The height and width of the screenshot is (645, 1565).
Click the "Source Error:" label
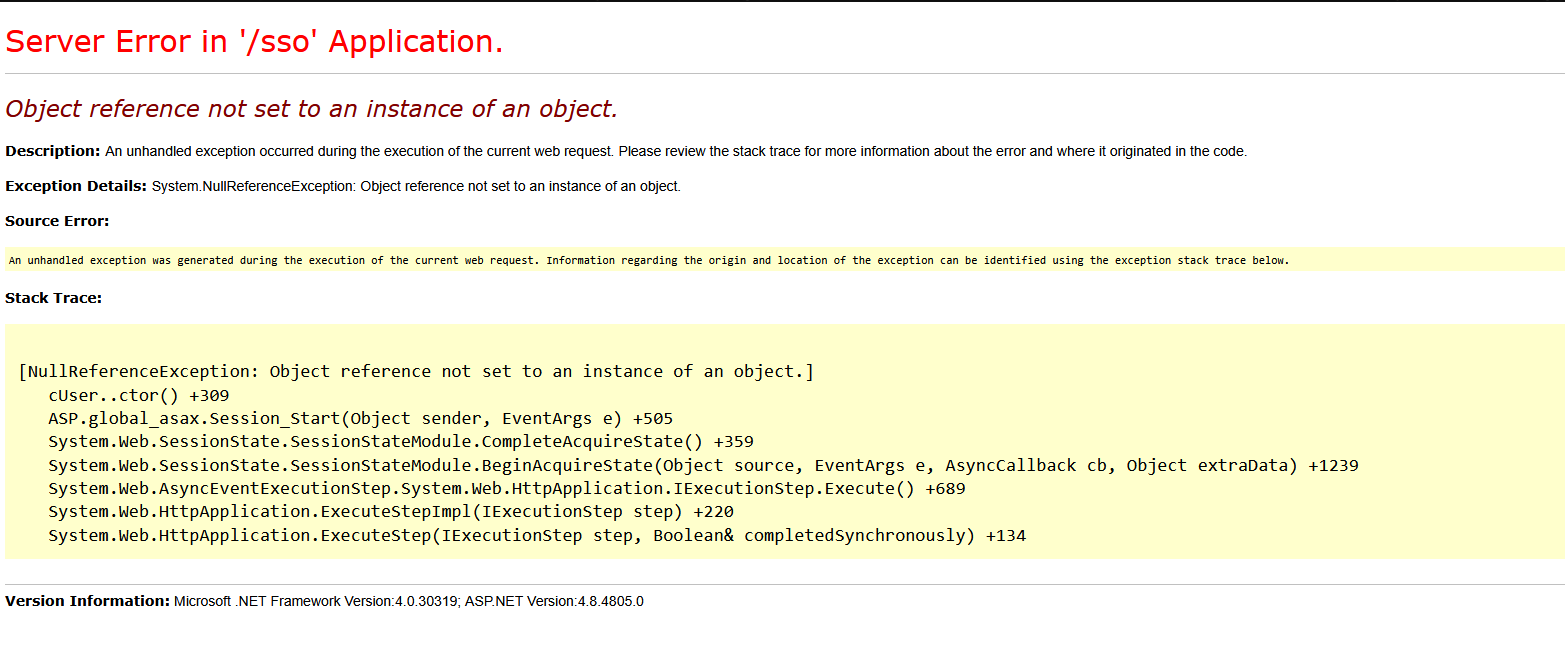tap(57, 221)
